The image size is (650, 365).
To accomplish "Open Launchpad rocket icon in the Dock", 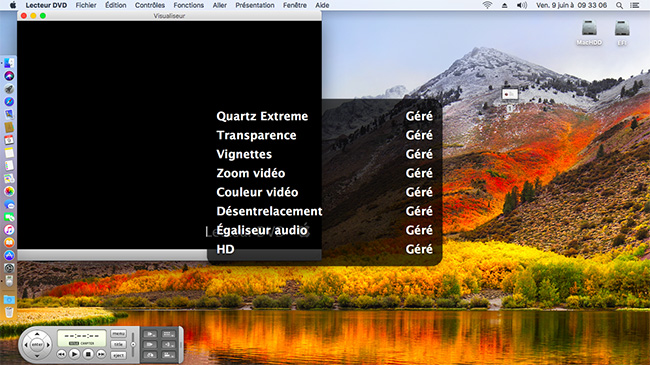I will pyautogui.click(x=9, y=89).
